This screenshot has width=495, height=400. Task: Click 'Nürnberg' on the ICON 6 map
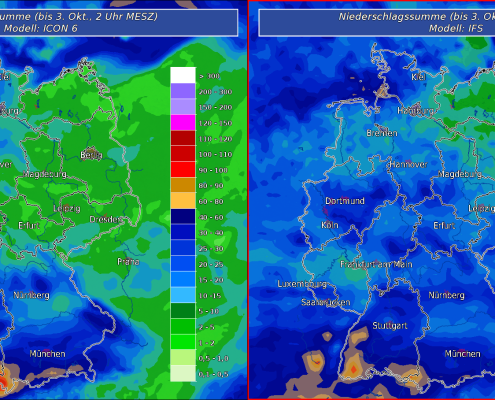click(x=31, y=295)
